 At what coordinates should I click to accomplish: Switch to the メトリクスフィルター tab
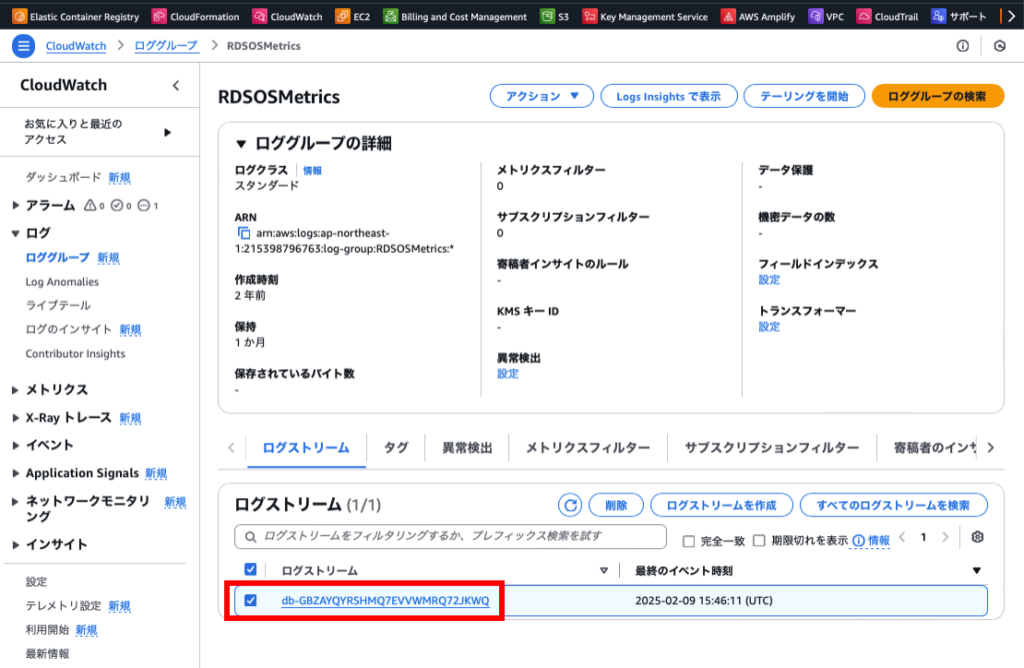pyautogui.click(x=587, y=448)
